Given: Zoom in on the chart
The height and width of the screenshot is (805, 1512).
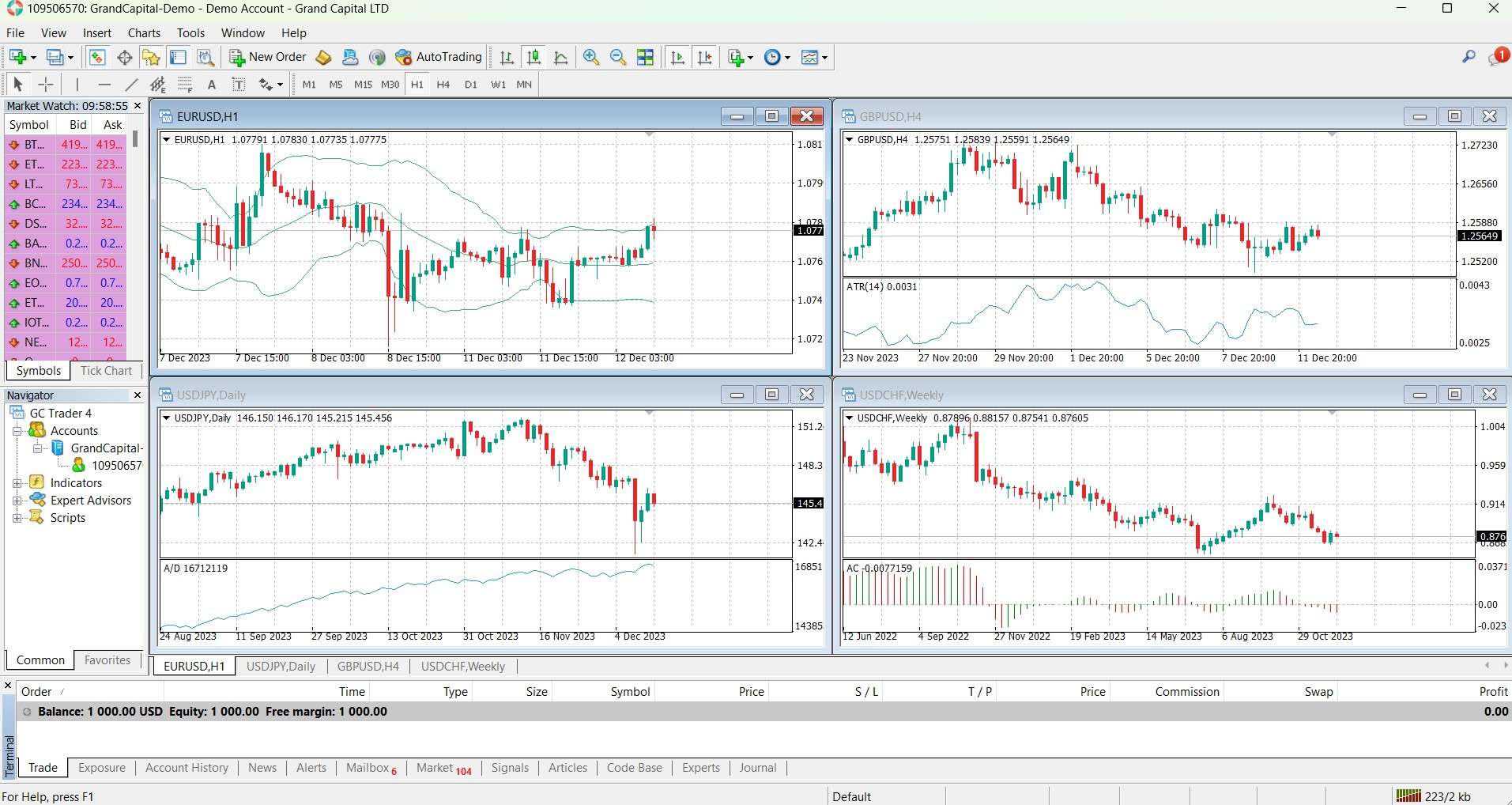Looking at the screenshot, I should coord(591,57).
